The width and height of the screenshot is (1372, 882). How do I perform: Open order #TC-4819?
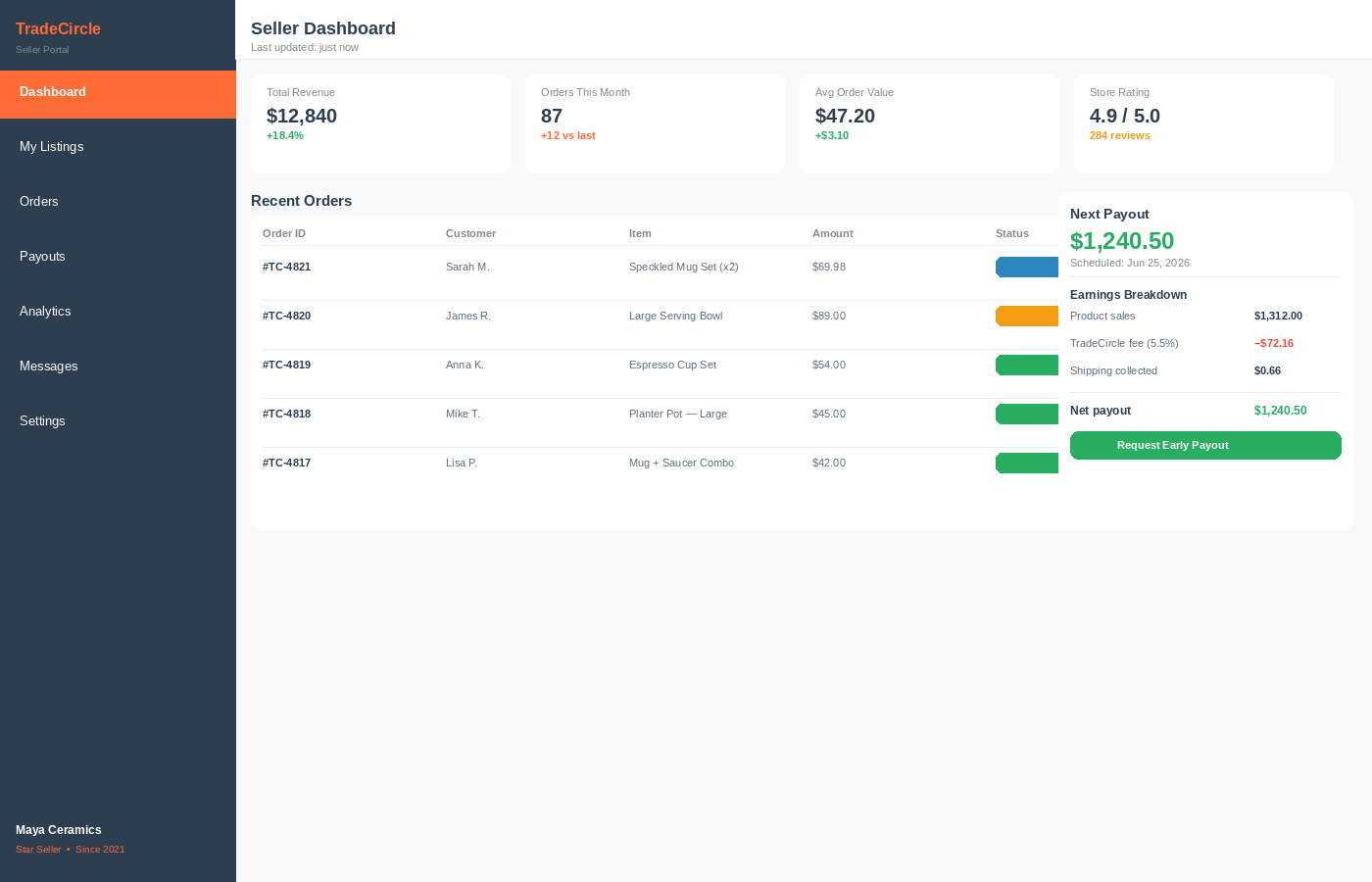coord(286,365)
